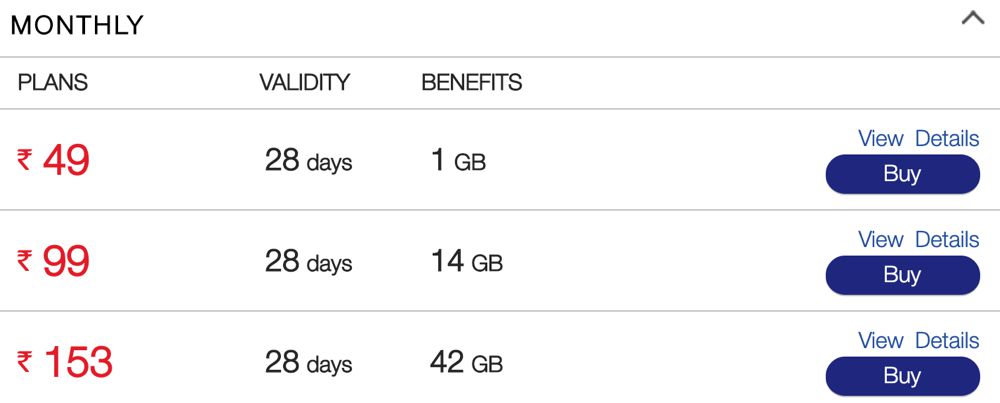1000x403 pixels.
Task: Select the ₹153 plan price
Action: pos(65,363)
